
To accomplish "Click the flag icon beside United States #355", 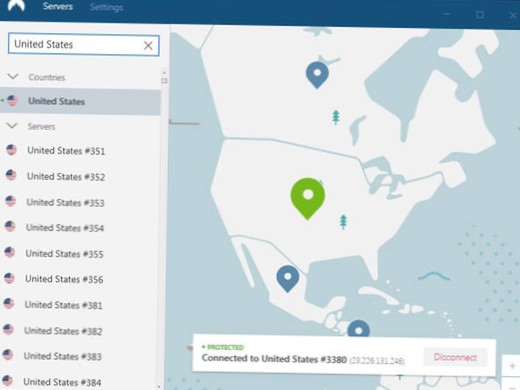I will click(10, 252).
